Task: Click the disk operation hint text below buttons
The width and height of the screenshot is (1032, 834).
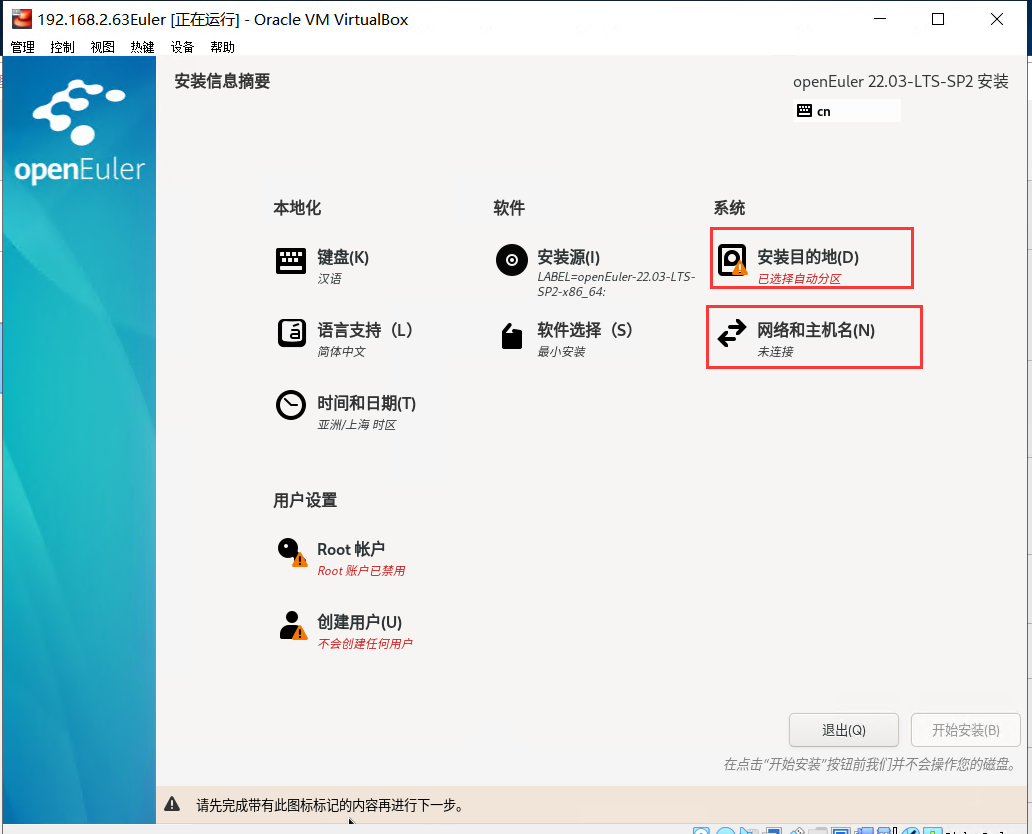Action: pyautogui.click(x=870, y=764)
